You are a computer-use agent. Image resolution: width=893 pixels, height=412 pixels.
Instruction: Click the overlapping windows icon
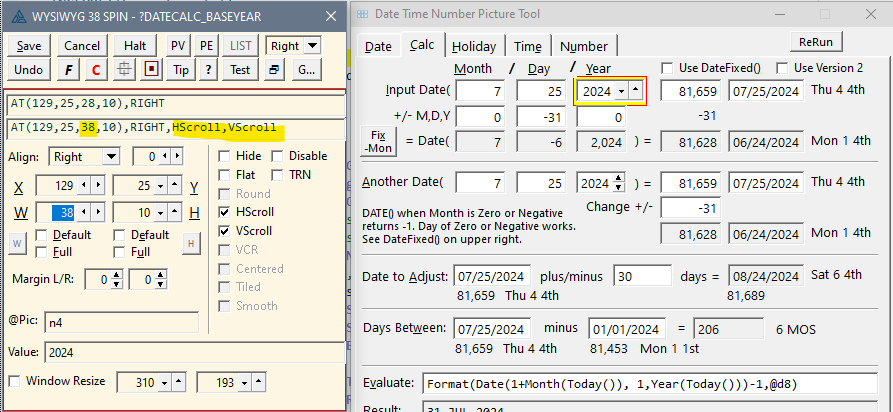274,70
